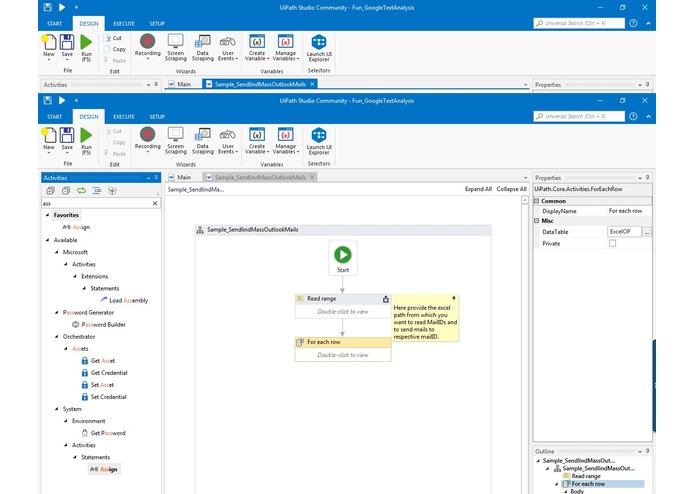Switch to EXECUTE tab in the lower window
The width and height of the screenshot is (695, 494).
[124, 117]
